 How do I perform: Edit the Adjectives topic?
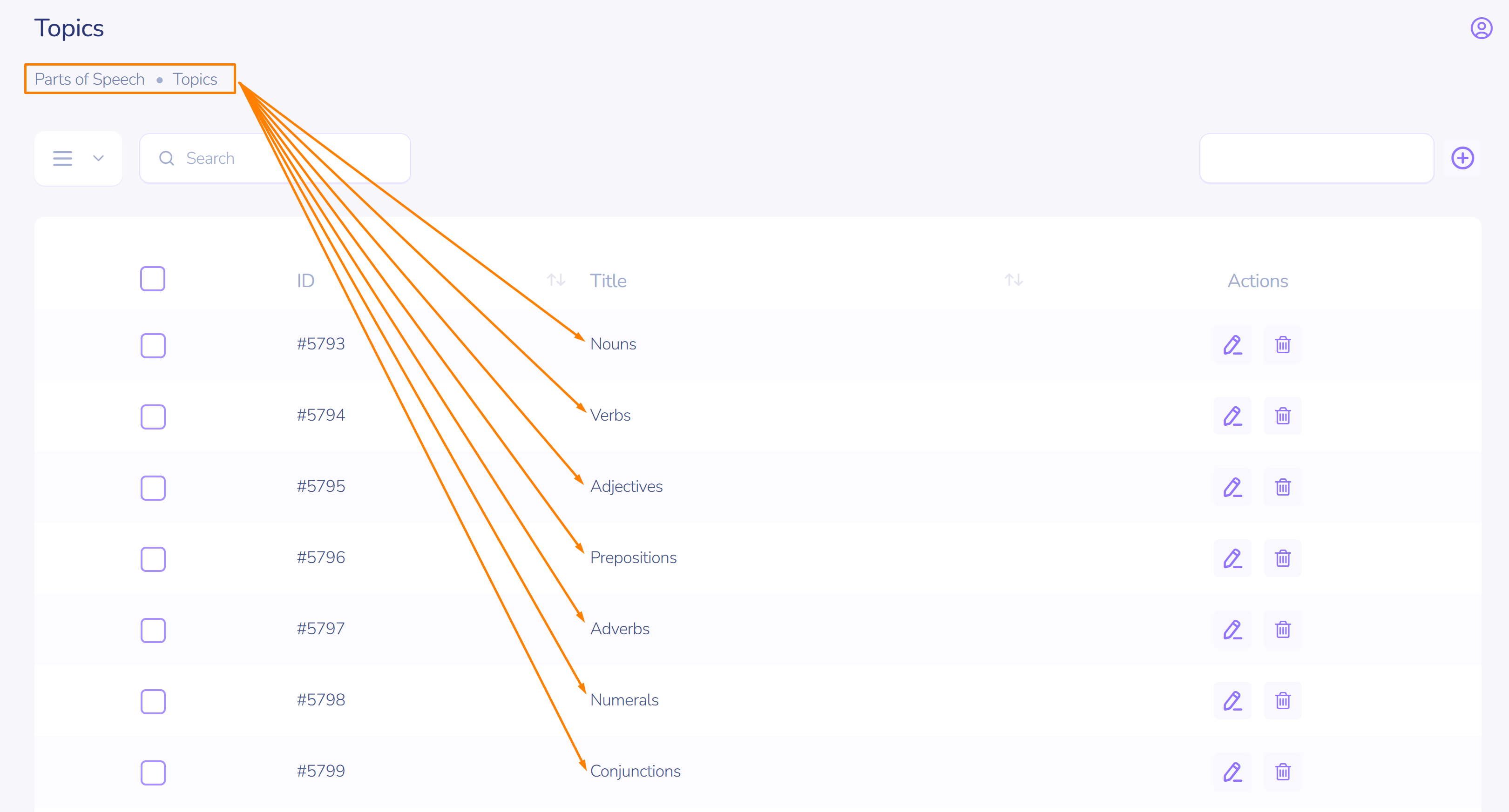click(x=1232, y=487)
